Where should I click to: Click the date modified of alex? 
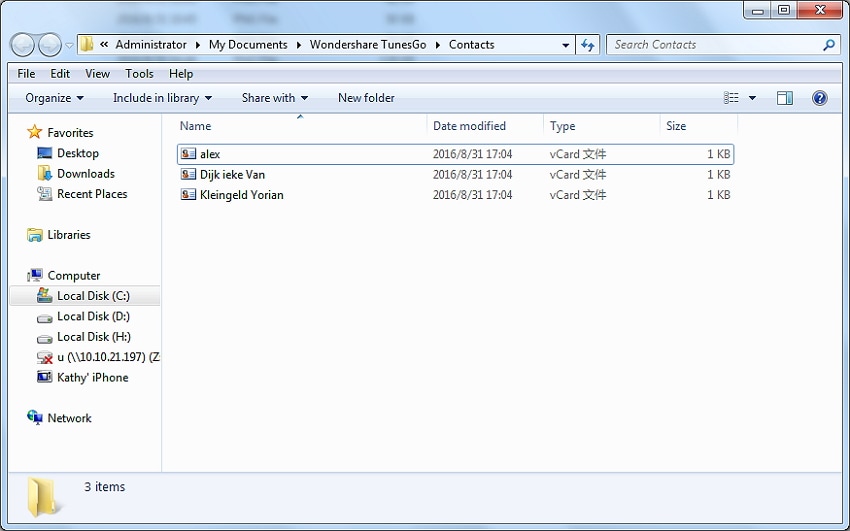coord(472,154)
